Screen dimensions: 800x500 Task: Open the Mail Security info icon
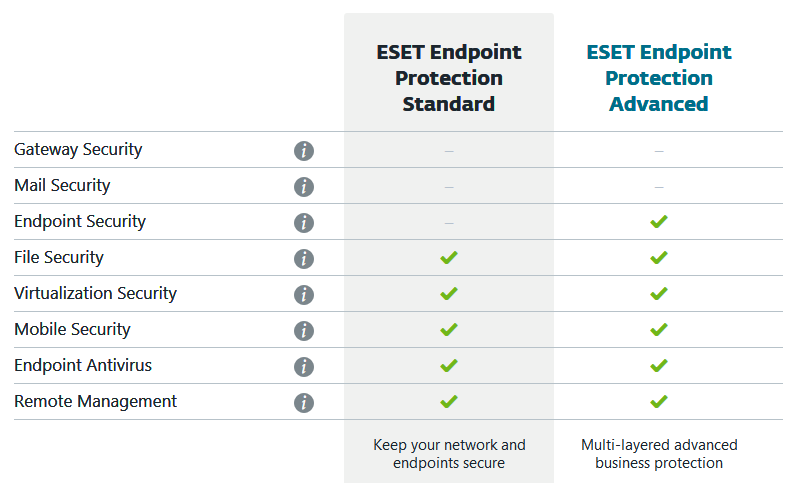pos(304,187)
